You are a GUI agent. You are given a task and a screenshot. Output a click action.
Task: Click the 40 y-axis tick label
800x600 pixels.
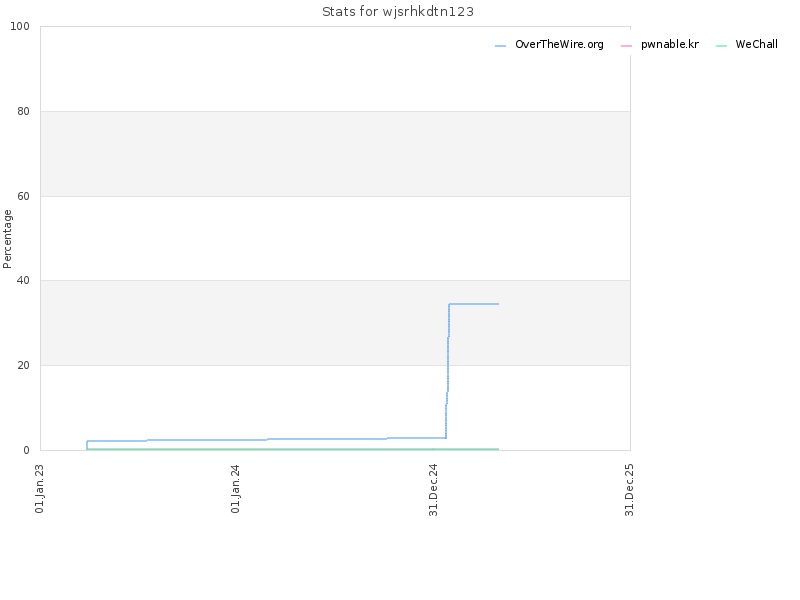click(23, 281)
